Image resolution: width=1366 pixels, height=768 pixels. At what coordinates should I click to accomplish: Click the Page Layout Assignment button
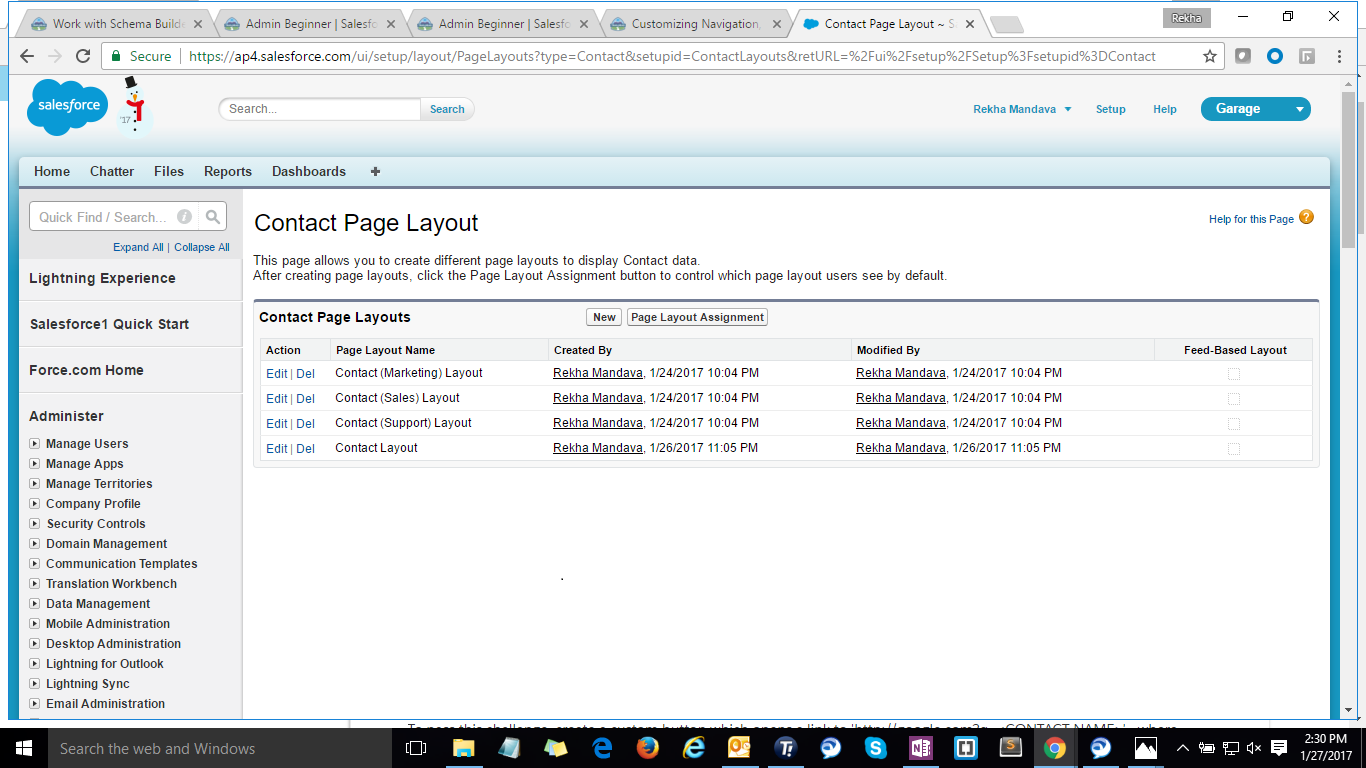pos(697,317)
